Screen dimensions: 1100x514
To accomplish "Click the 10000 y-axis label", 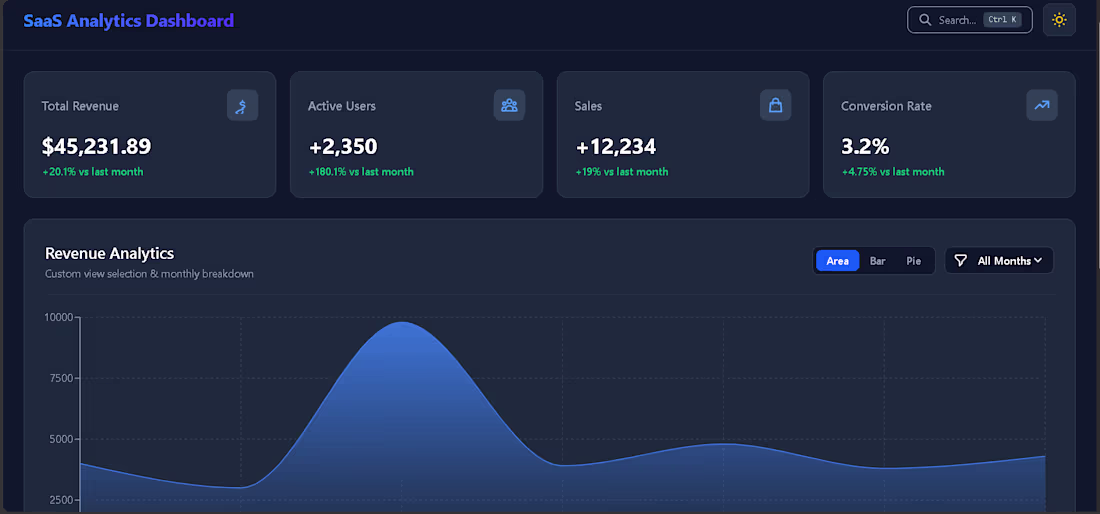I will coord(58,317).
